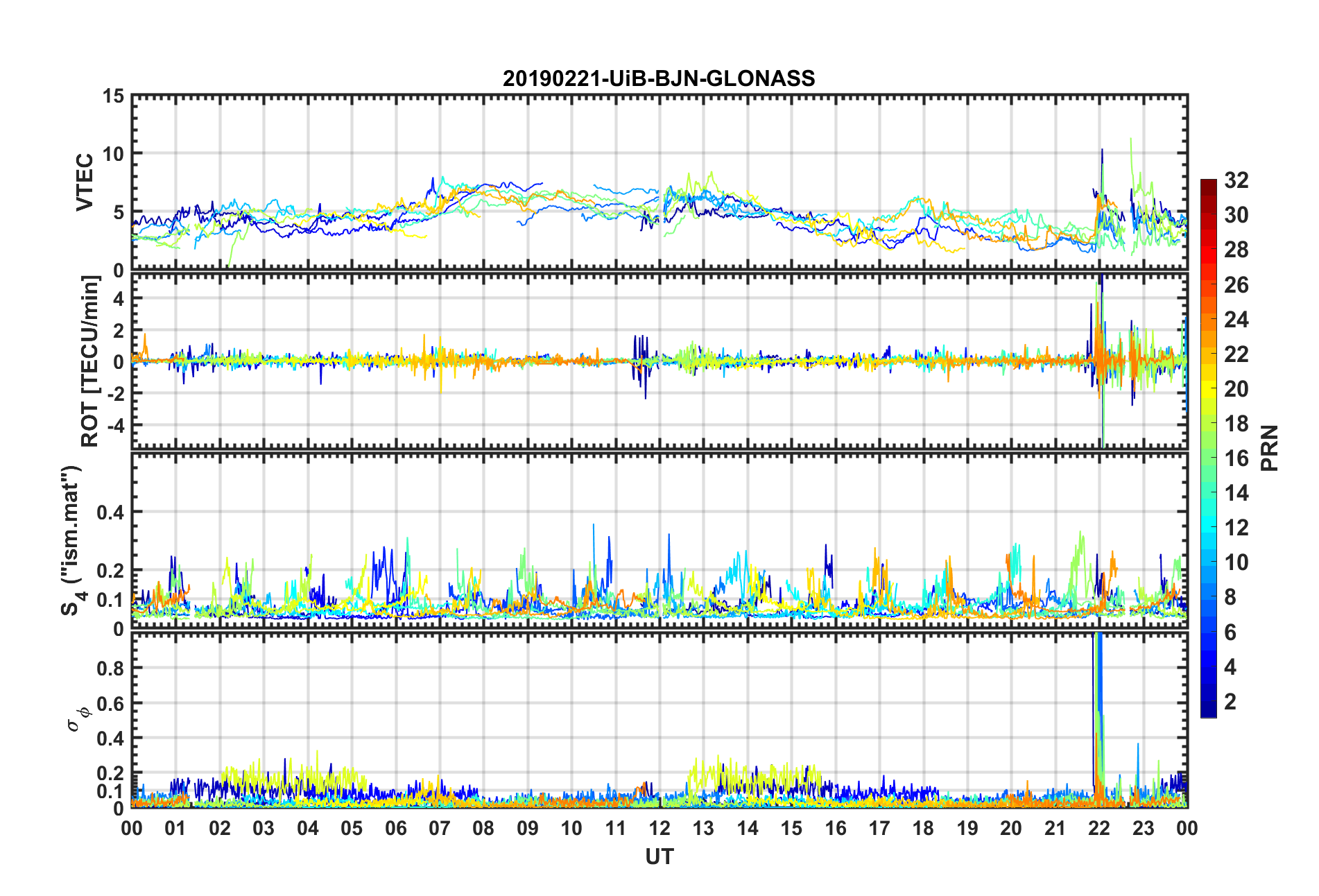Viewport: 1319px width, 896px height.
Task: Click the PRN colorbar label
Action: 1270,448
